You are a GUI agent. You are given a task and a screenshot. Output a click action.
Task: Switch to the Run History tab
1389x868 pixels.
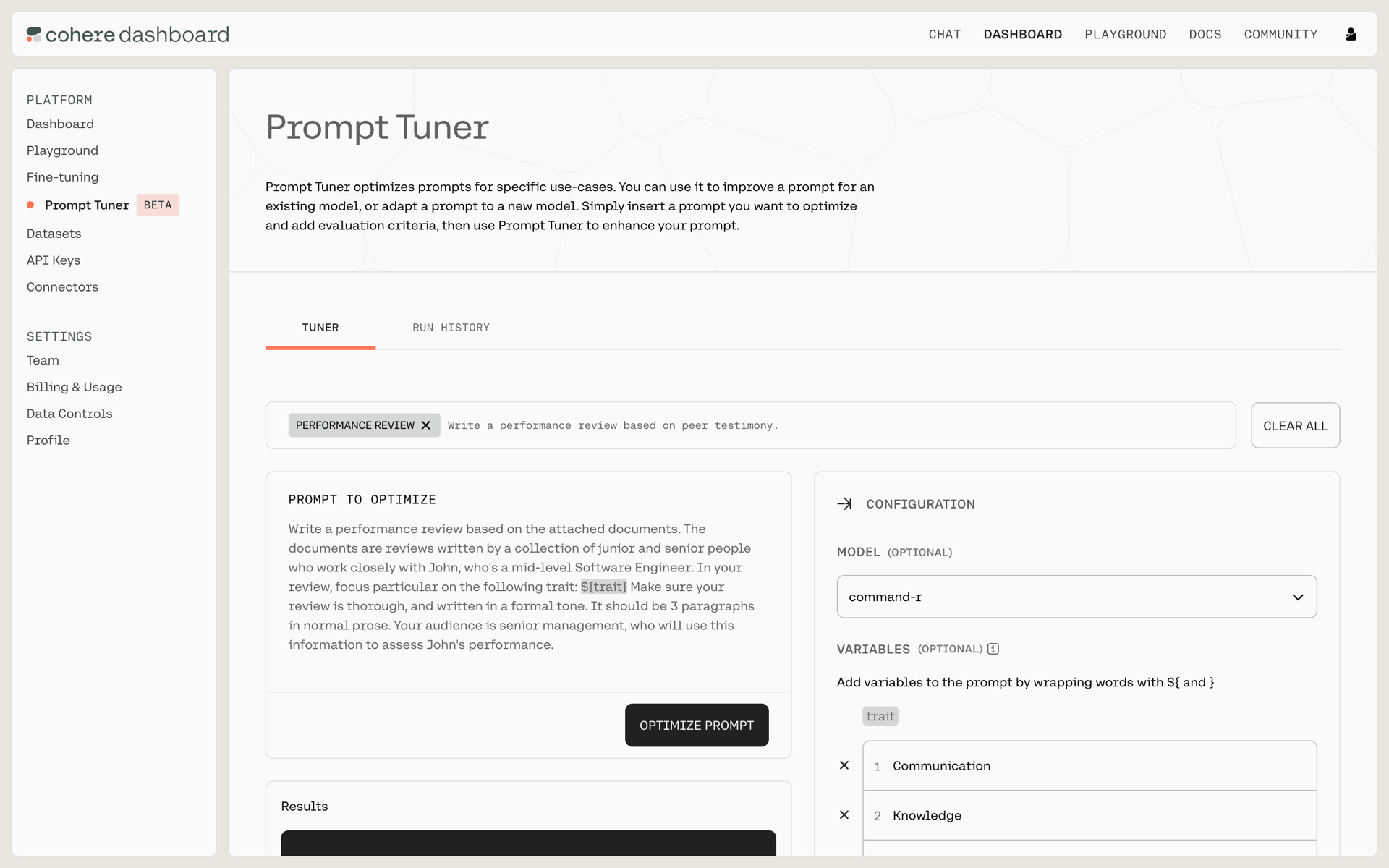(x=451, y=328)
